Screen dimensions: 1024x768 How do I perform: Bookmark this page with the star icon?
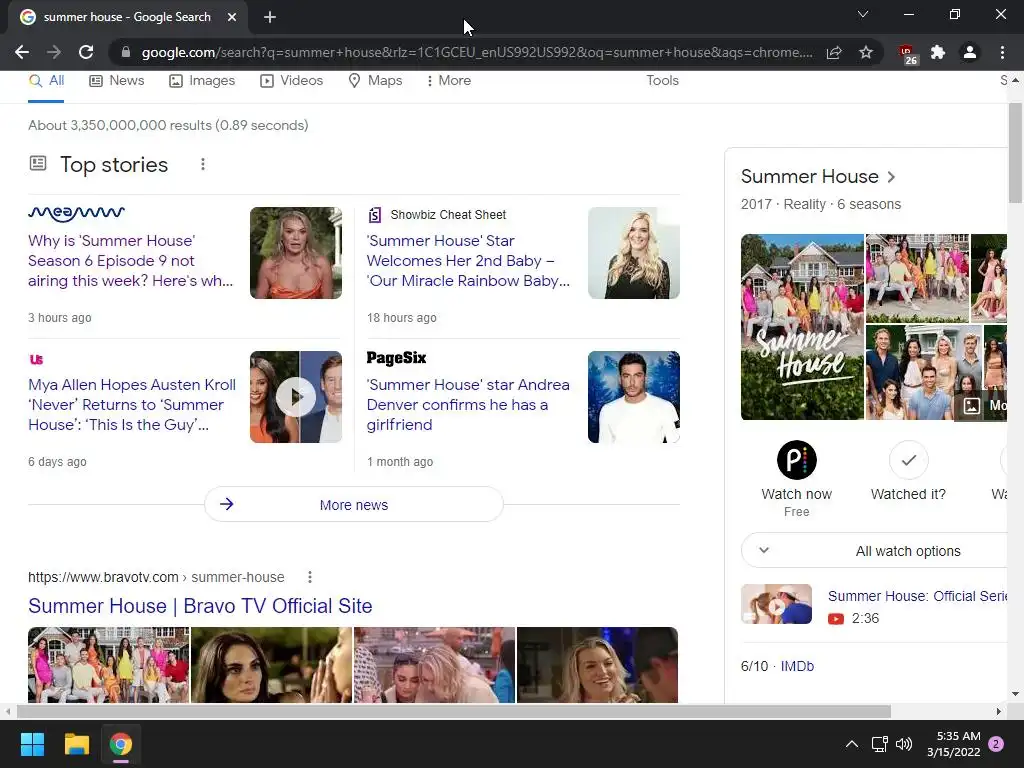(x=866, y=52)
